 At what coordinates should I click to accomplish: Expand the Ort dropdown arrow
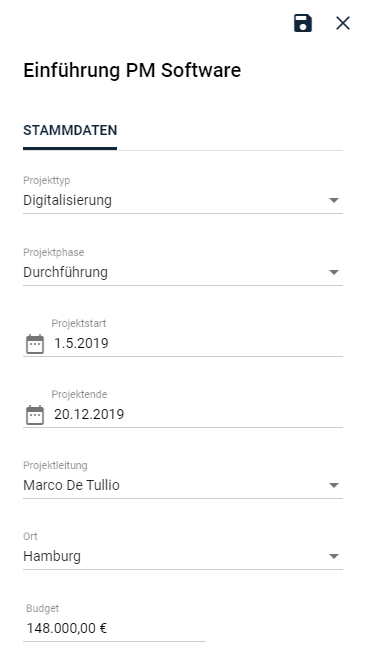(334, 556)
